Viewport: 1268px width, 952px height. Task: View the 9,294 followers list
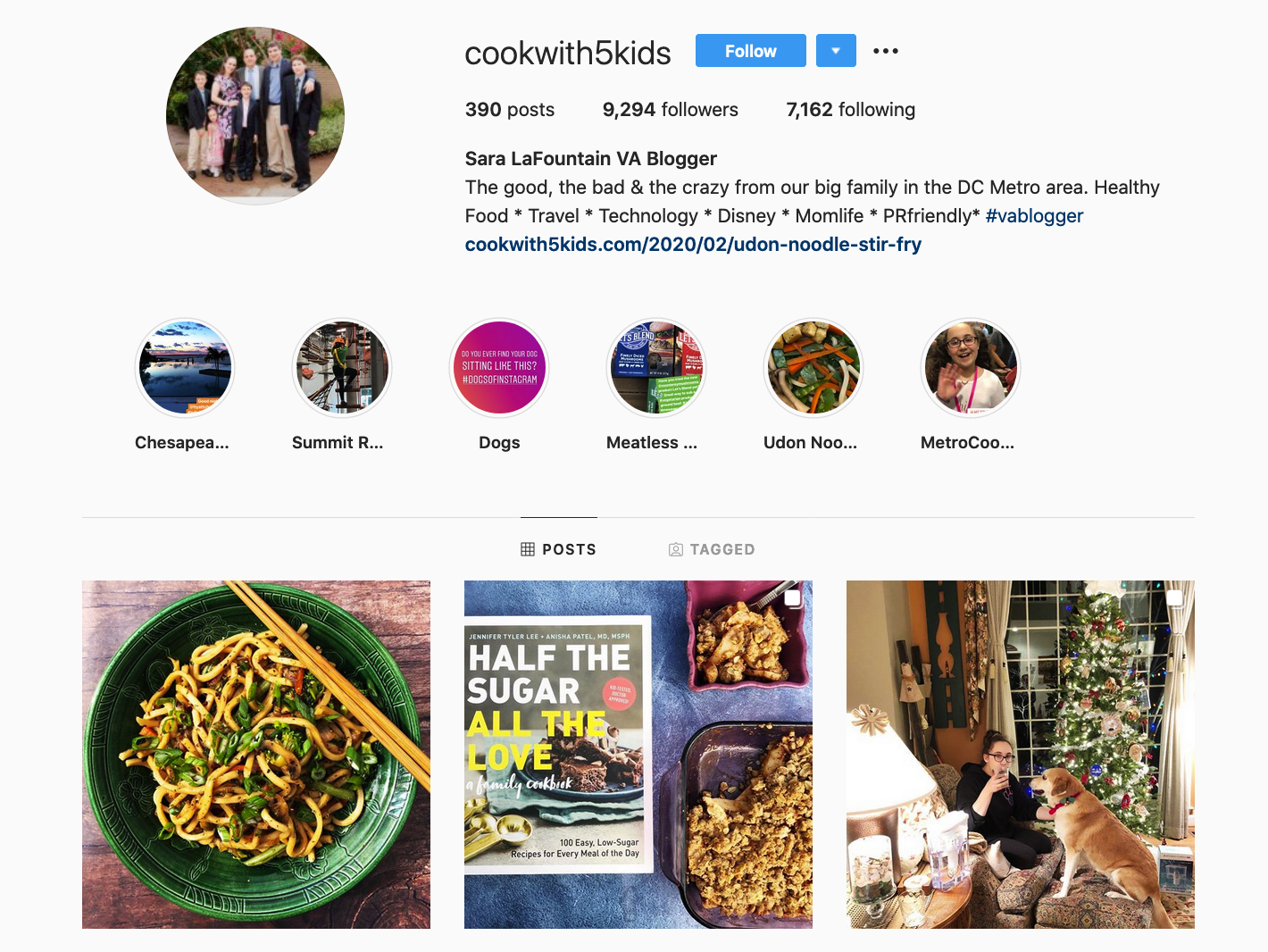671,110
